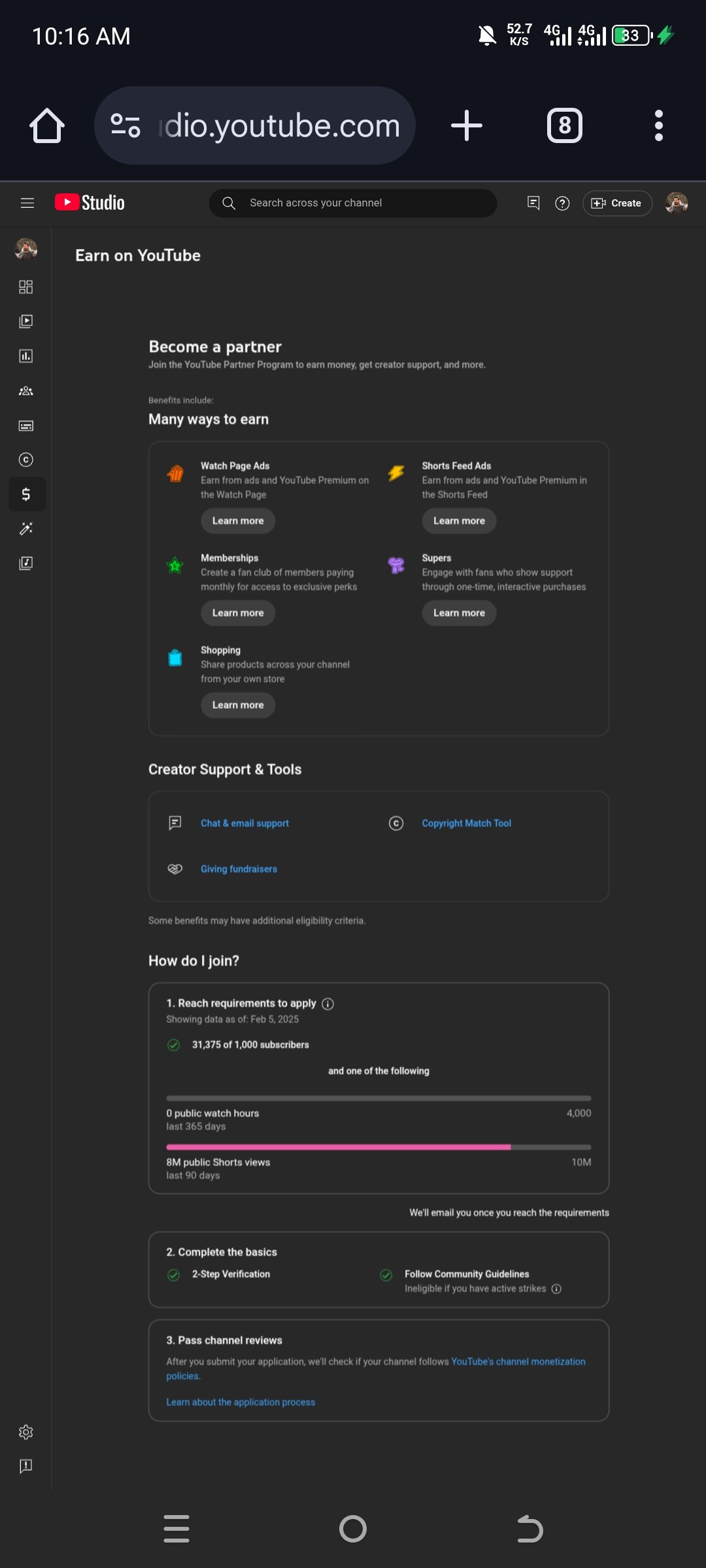Screen dimensions: 706x1568
Task: Open Community section in sidebar
Action: click(25, 391)
